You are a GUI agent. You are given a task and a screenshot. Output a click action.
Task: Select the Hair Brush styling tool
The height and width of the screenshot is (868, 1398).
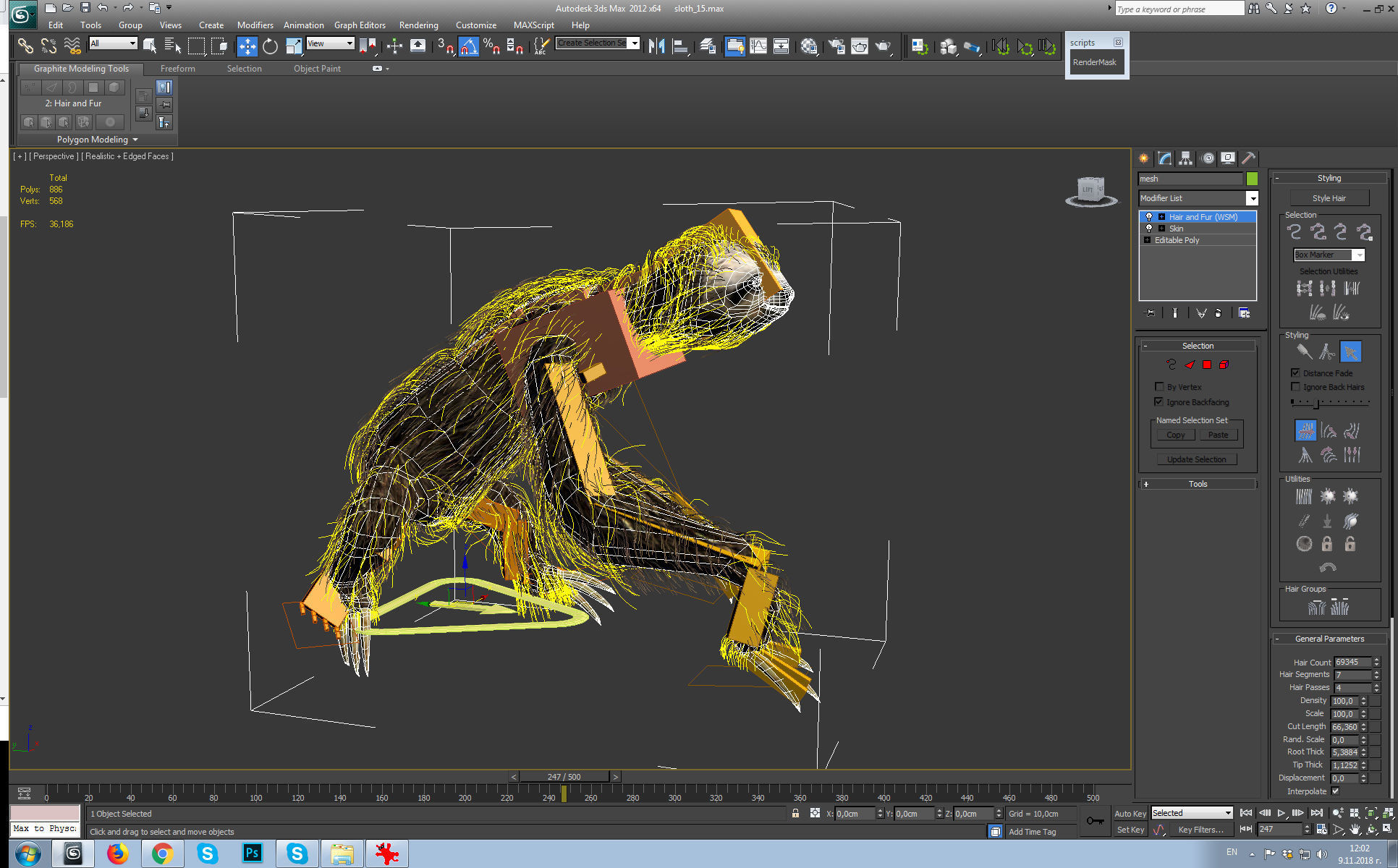[1304, 352]
